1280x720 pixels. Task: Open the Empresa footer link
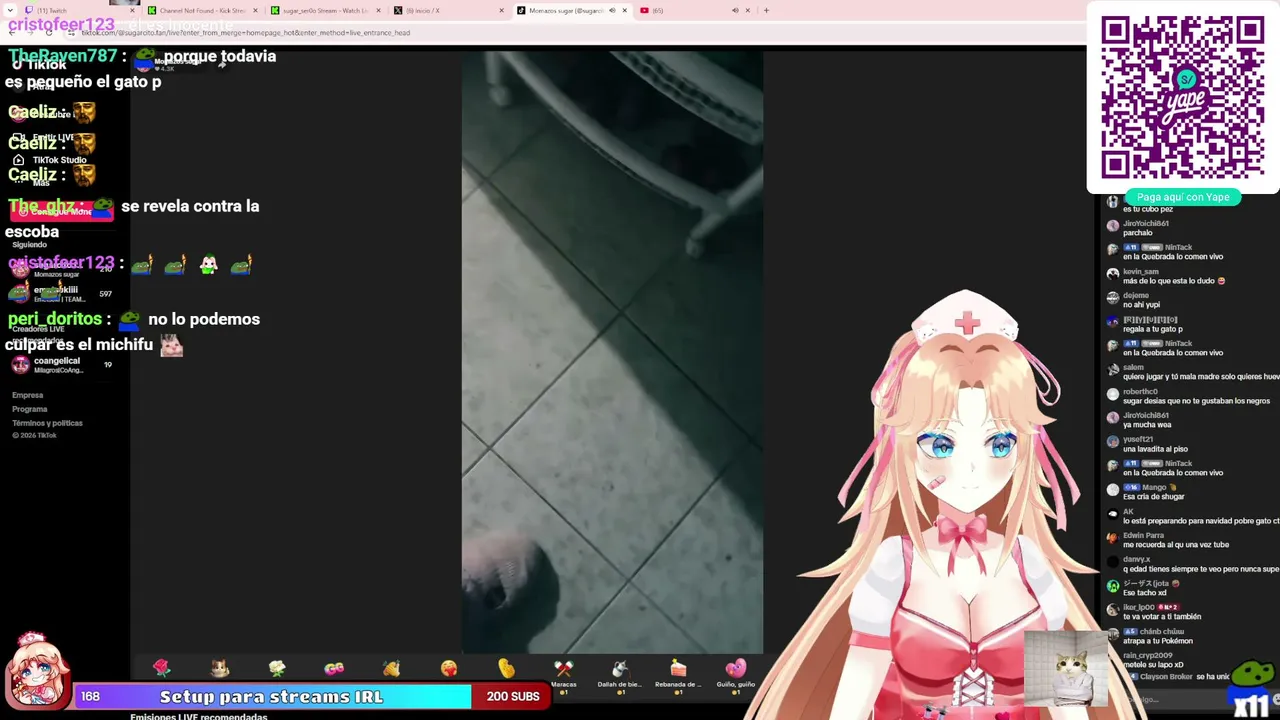click(x=27, y=395)
